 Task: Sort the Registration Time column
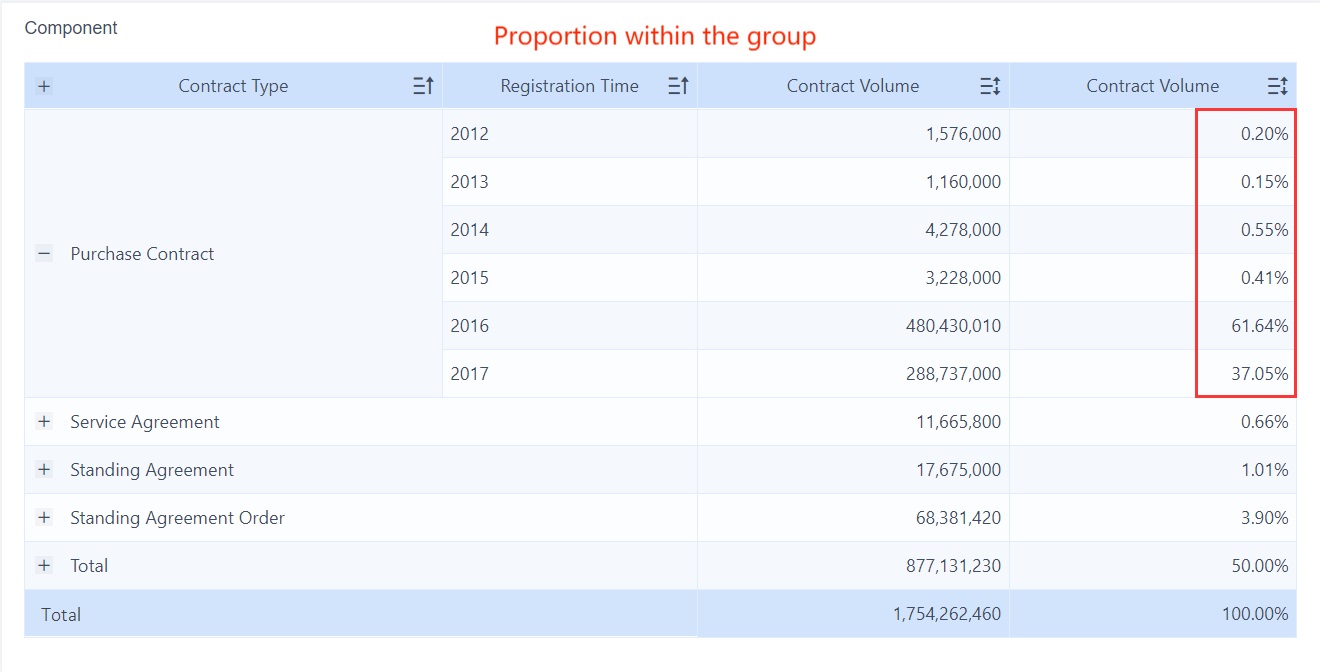pyautogui.click(x=678, y=86)
